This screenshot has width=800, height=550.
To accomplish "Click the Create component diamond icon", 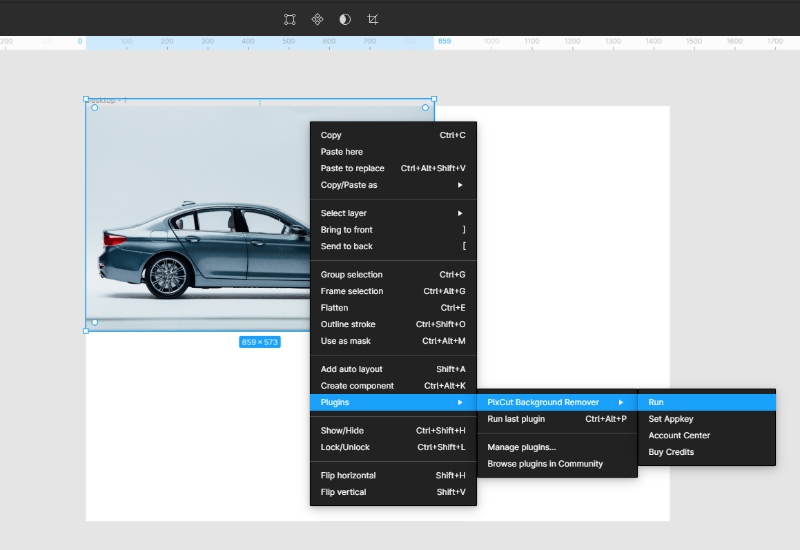I will point(317,19).
